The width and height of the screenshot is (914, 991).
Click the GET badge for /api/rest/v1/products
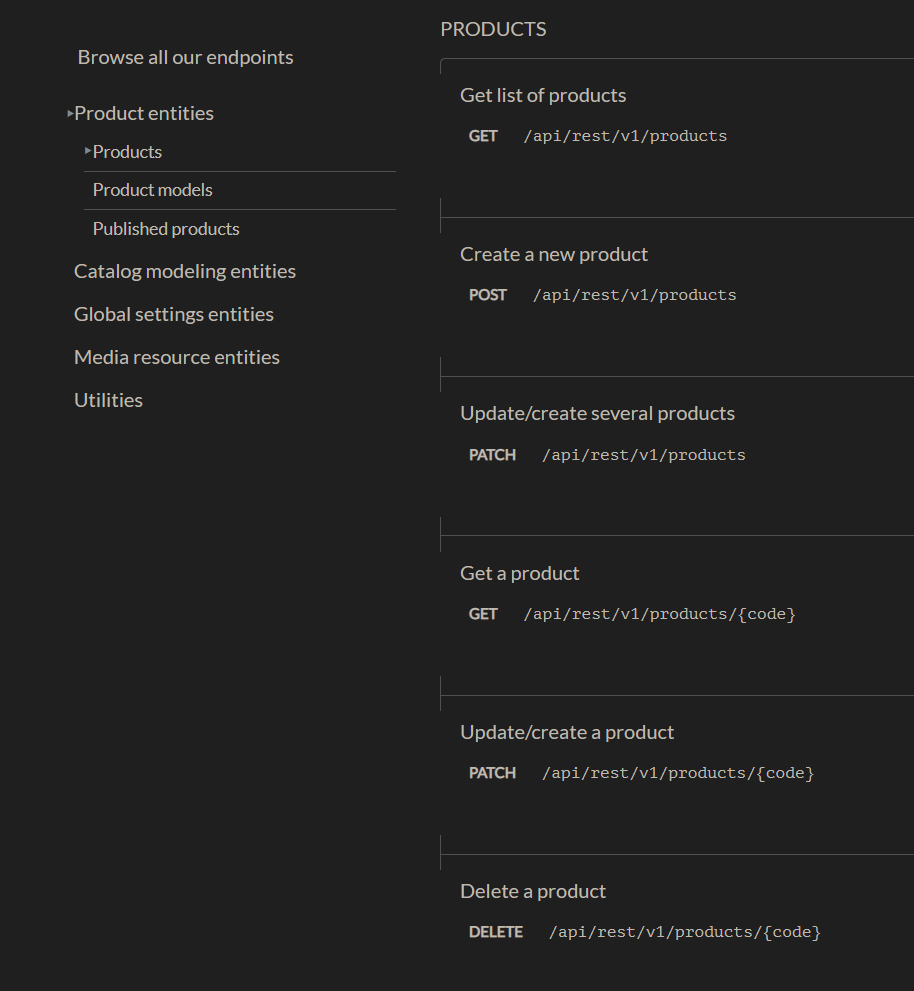pyautogui.click(x=483, y=135)
